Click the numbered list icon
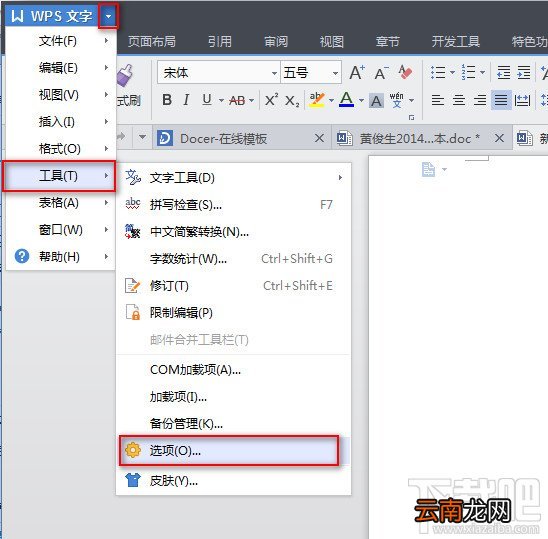The width and height of the screenshot is (548, 539). [468, 72]
